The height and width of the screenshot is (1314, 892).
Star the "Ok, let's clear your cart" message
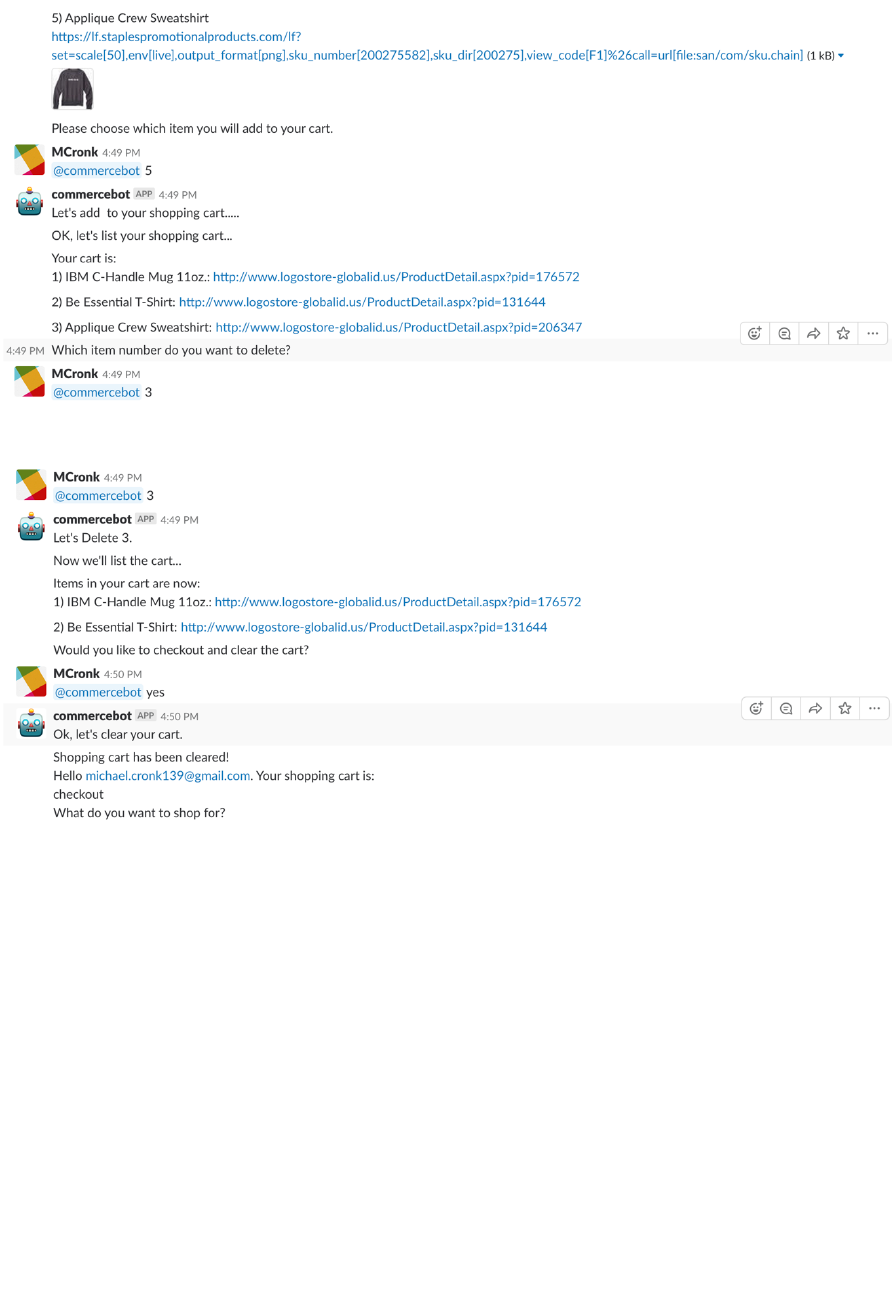coord(845,709)
